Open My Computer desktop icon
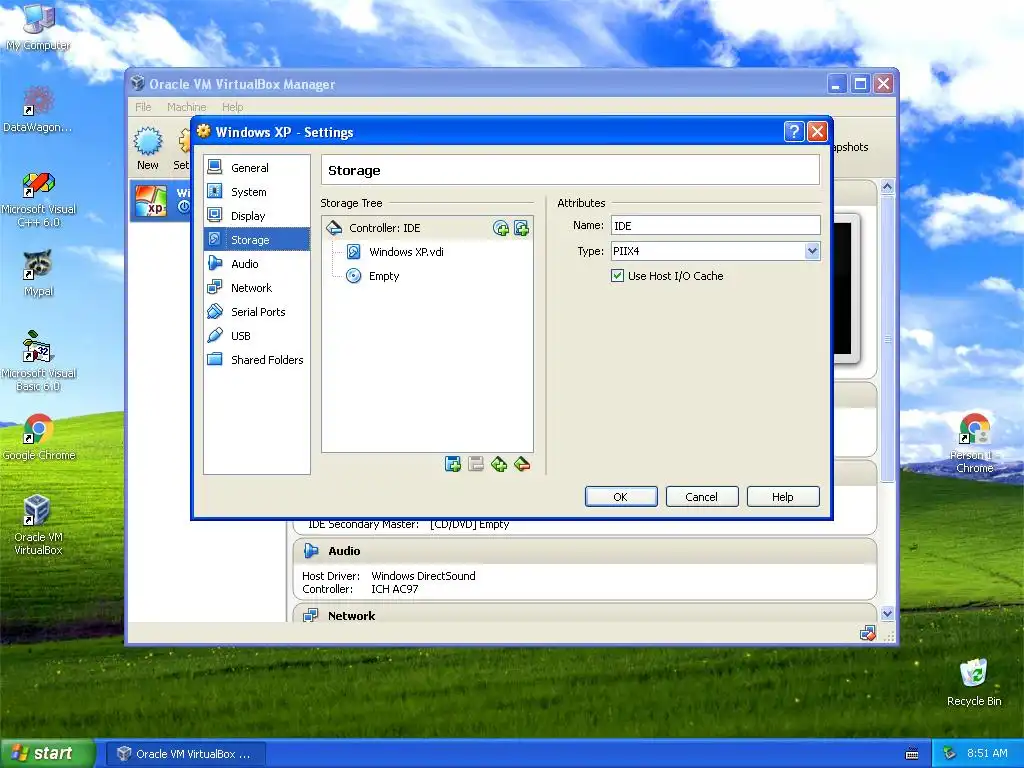The width and height of the screenshot is (1024, 768). [x=38, y=27]
